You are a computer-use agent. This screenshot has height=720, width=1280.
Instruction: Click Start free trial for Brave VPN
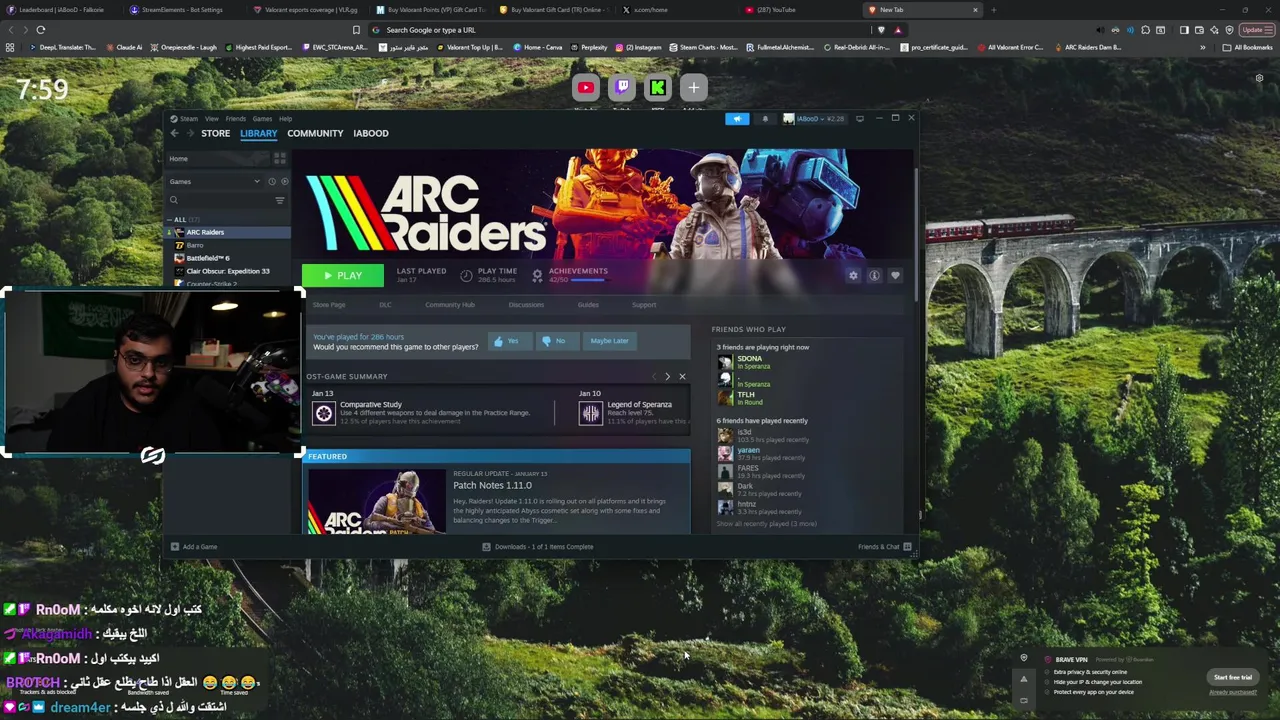[x=1233, y=677]
